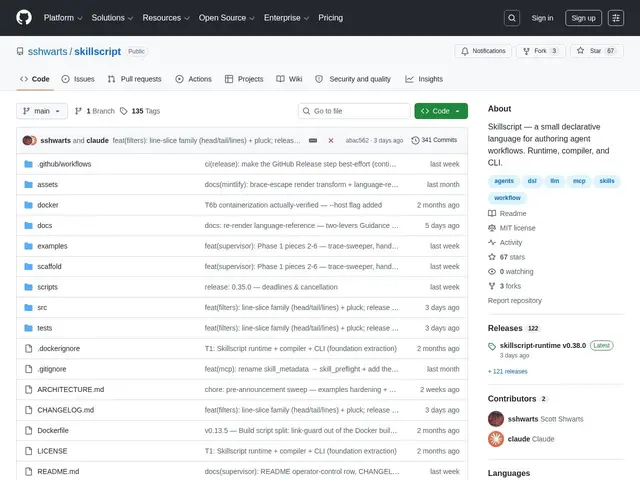Image resolution: width=640 pixels, height=480 pixels.
Task: Open the assets folder
Action: [x=47, y=184]
